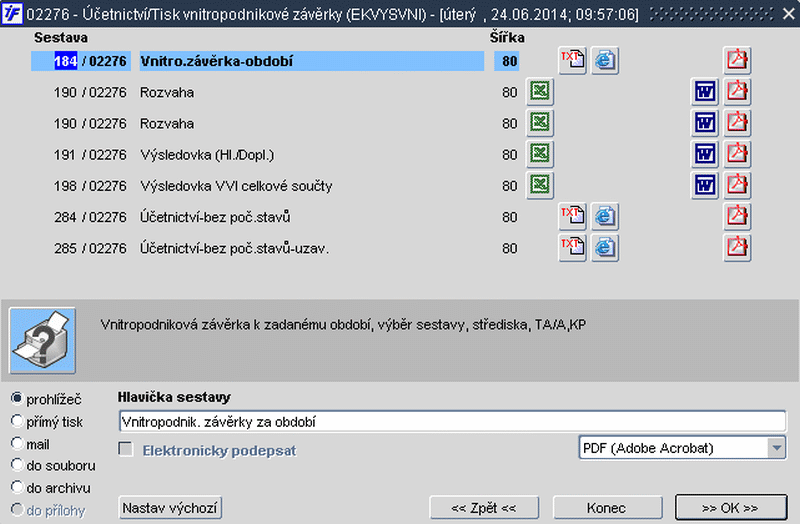Screen dimensions: 800x524
Task: Open browser preview for Vnitro.závěrka-období row
Action: coord(605,61)
